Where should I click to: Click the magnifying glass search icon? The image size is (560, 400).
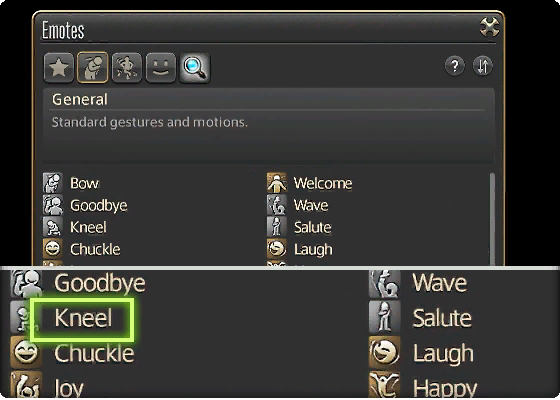click(x=195, y=68)
